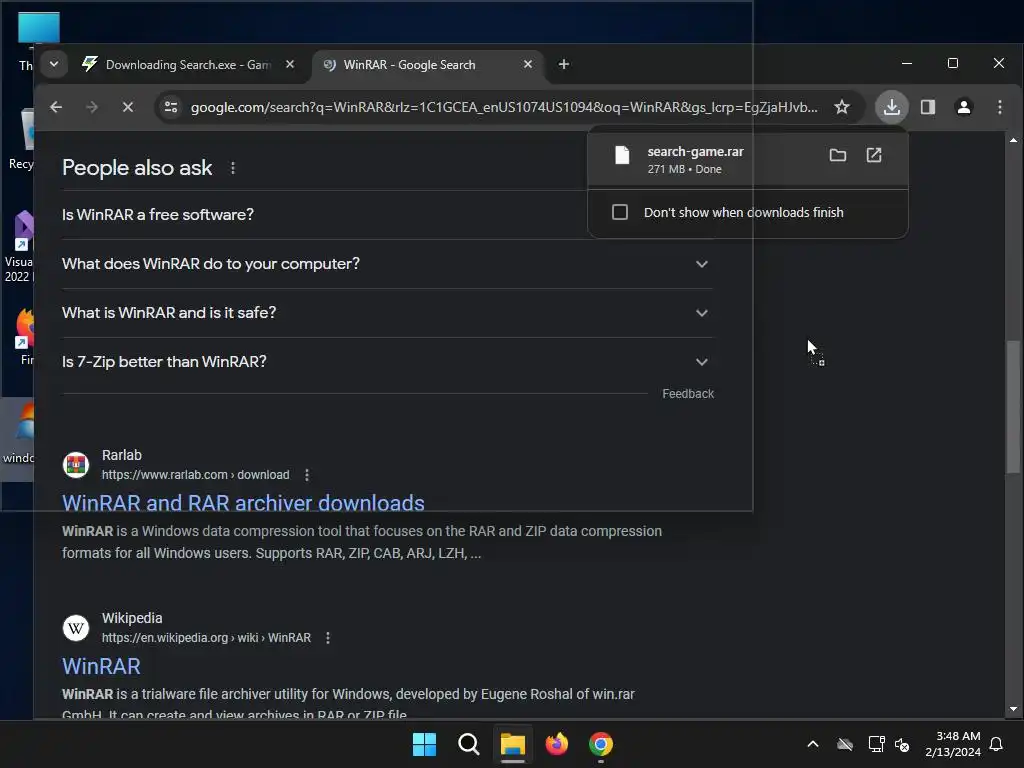
Task: Expand 'Is 7-Zip better than WinRAR?'
Action: click(x=387, y=362)
